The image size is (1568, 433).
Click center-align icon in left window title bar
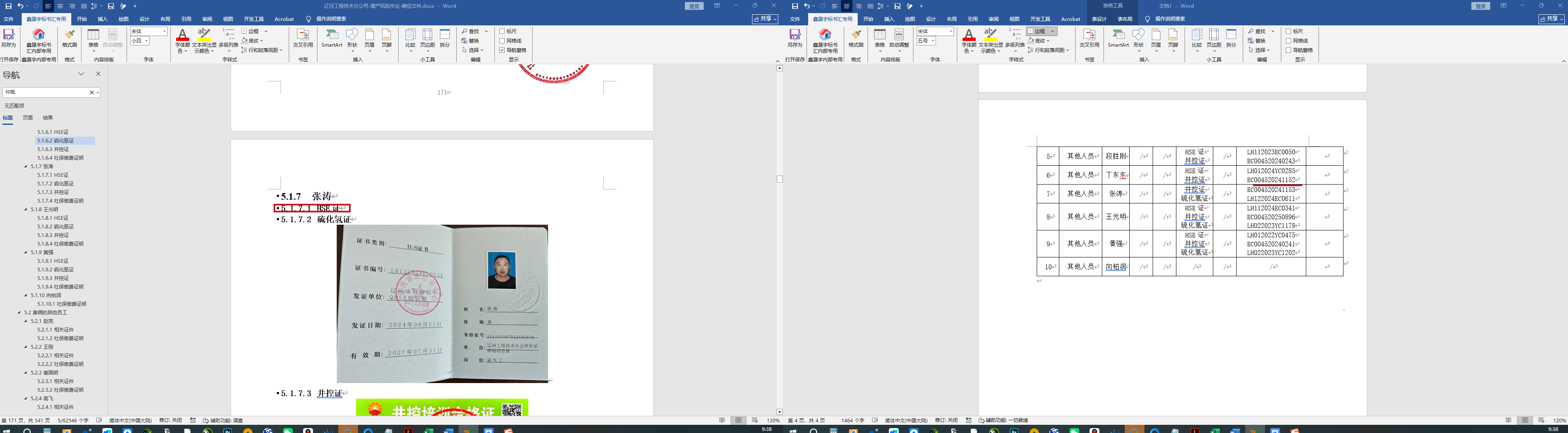pyautogui.click(x=60, y=6)
